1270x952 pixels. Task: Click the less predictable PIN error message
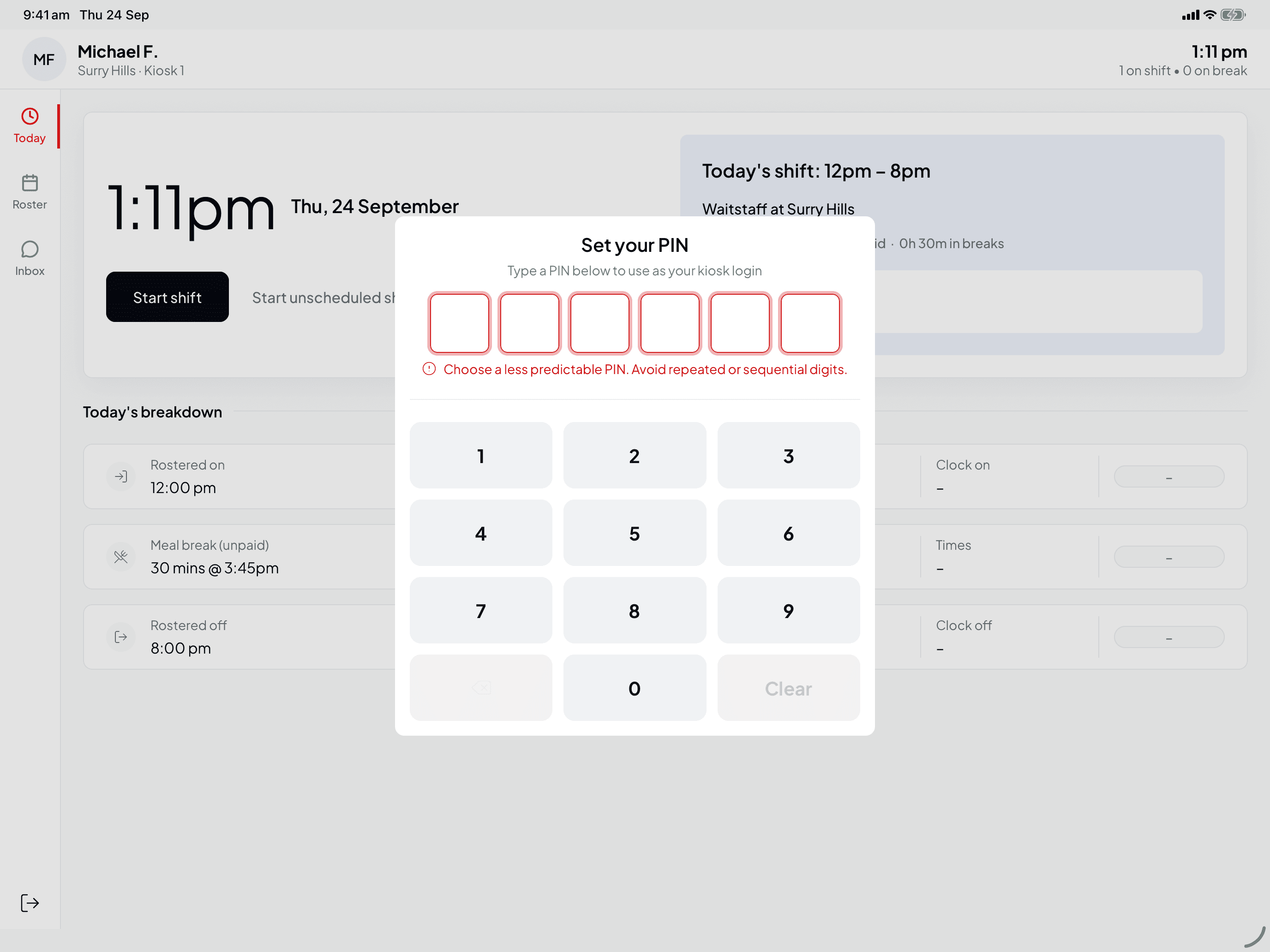tap(645, 369)
